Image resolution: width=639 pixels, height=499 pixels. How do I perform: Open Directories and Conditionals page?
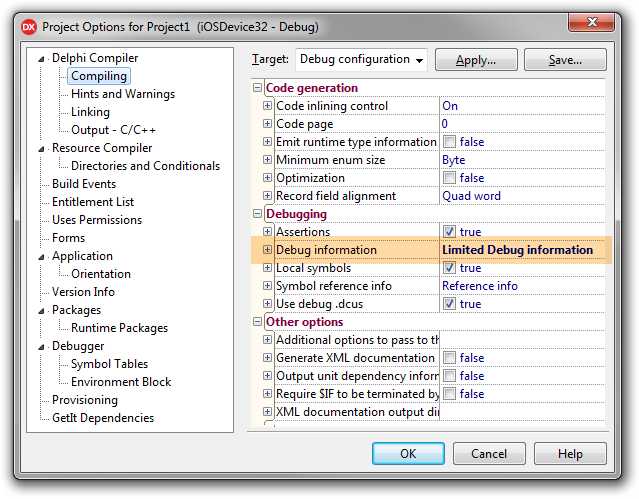(145, 166)
